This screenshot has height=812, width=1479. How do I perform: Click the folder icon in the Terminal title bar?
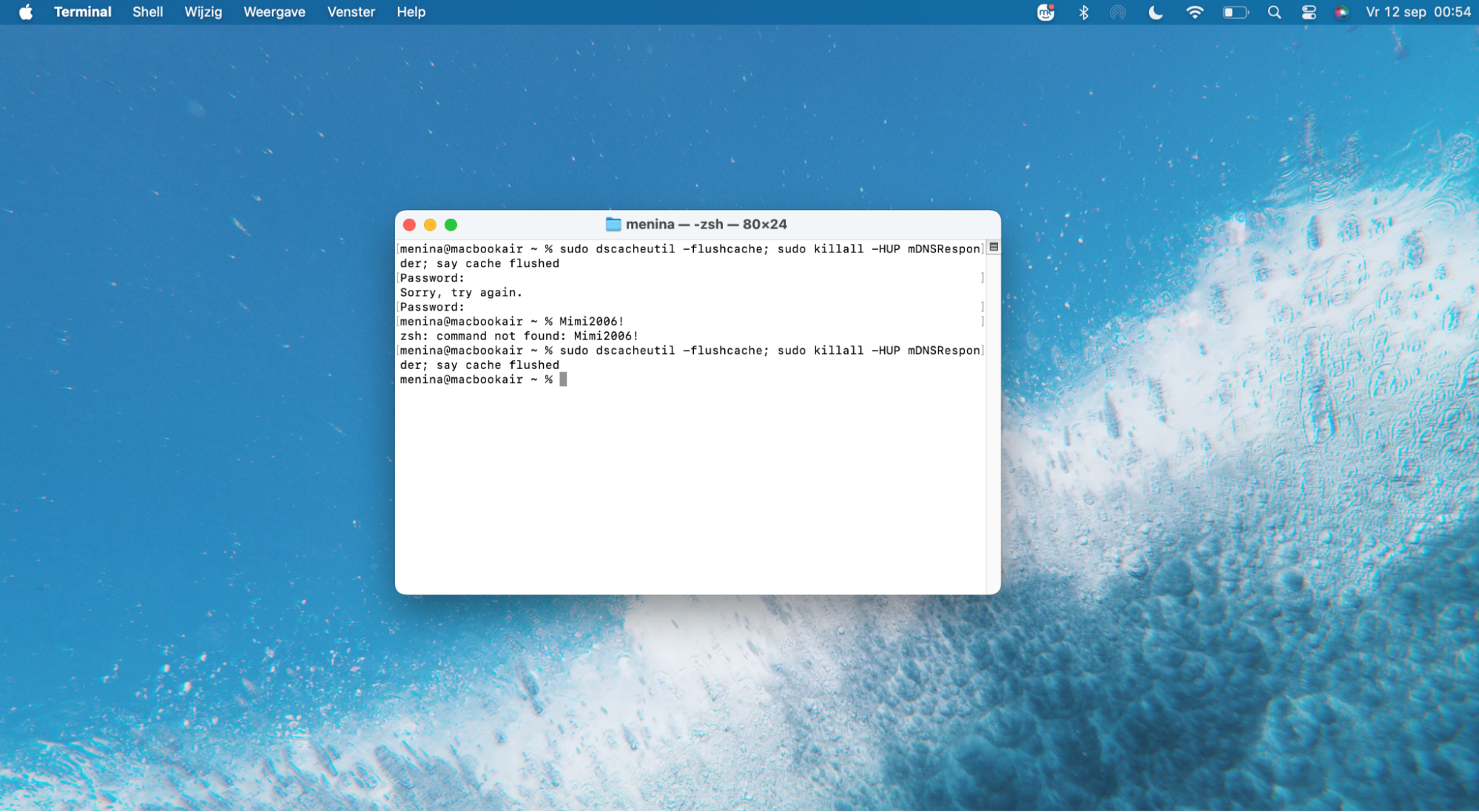pos(613,223)
